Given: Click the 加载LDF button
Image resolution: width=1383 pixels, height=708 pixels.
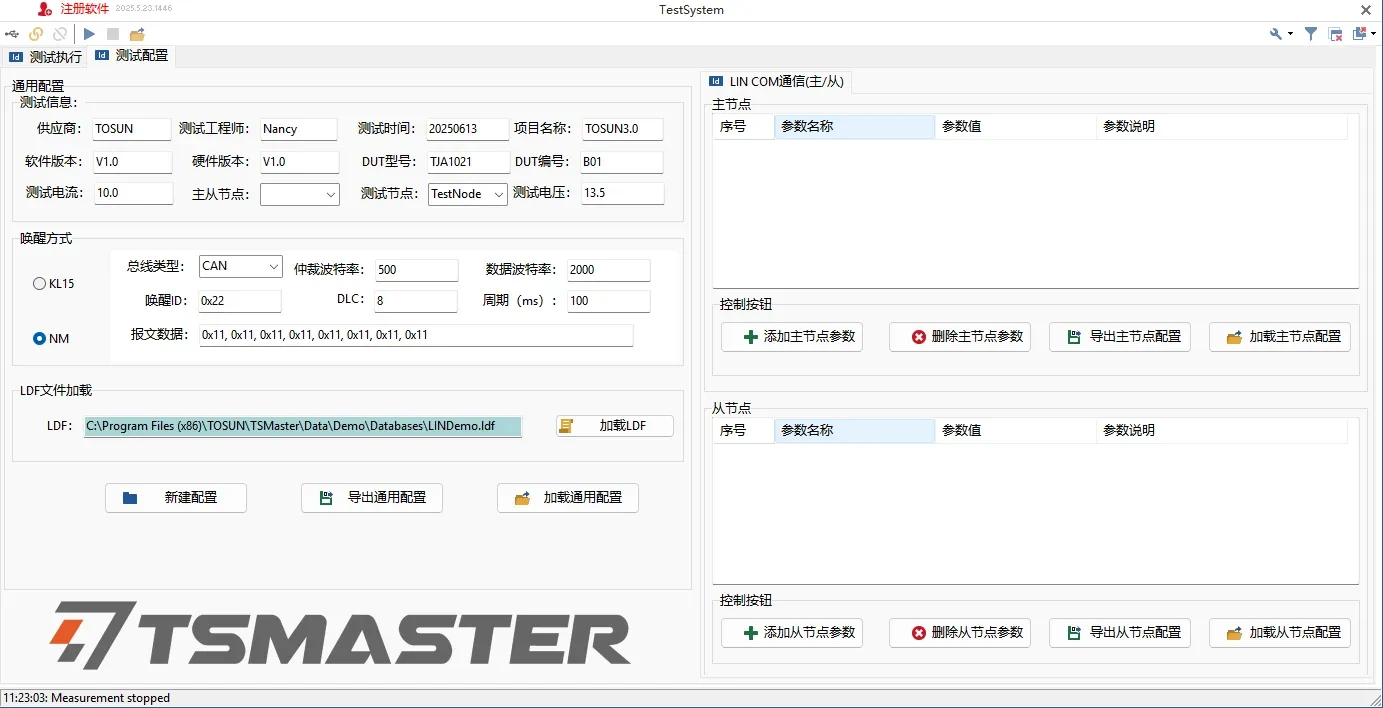Looking at the screenshot, I should (x=614, y=425).
